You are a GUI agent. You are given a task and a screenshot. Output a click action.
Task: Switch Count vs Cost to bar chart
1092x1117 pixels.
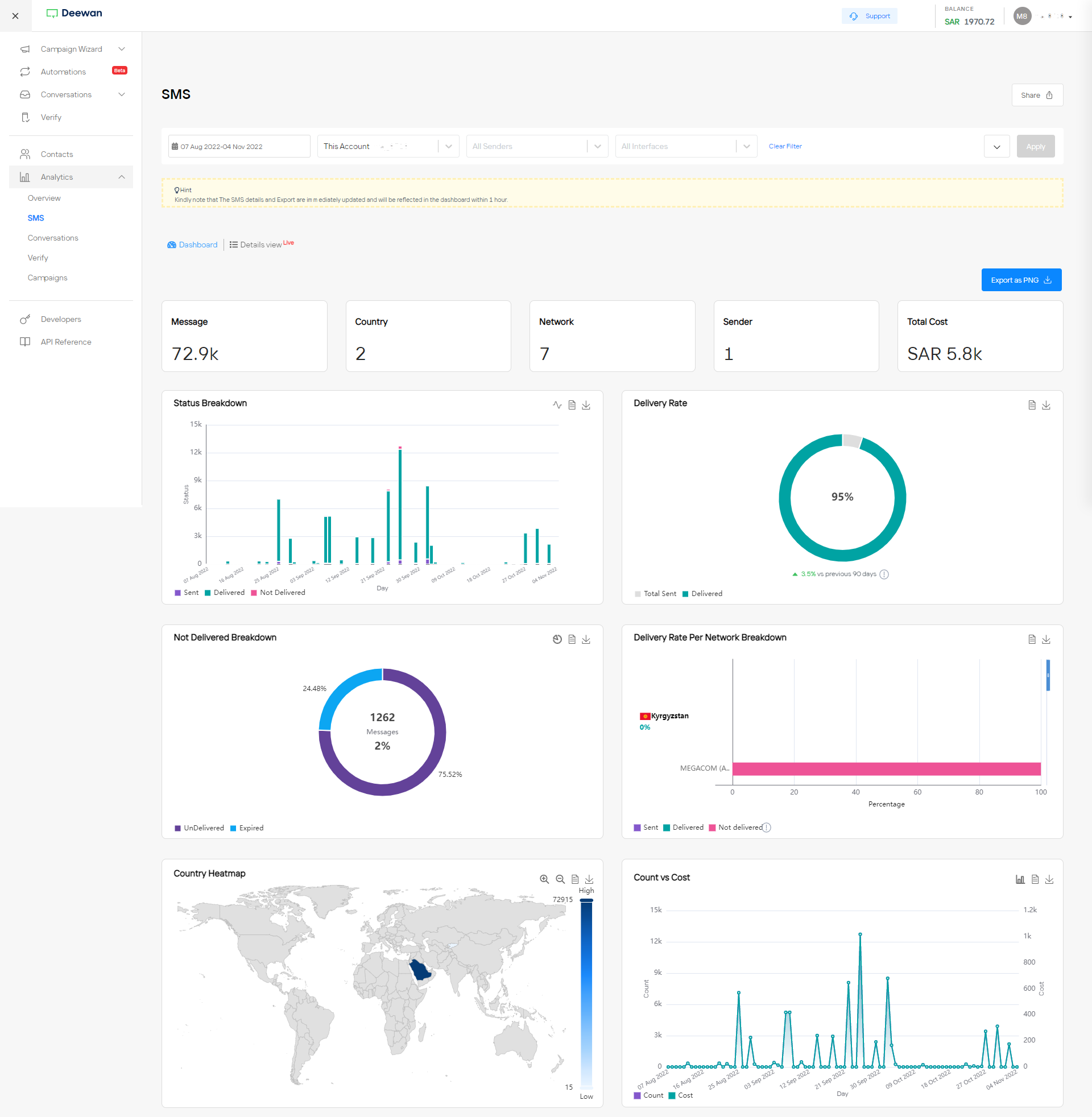(x=1020, y=879)
